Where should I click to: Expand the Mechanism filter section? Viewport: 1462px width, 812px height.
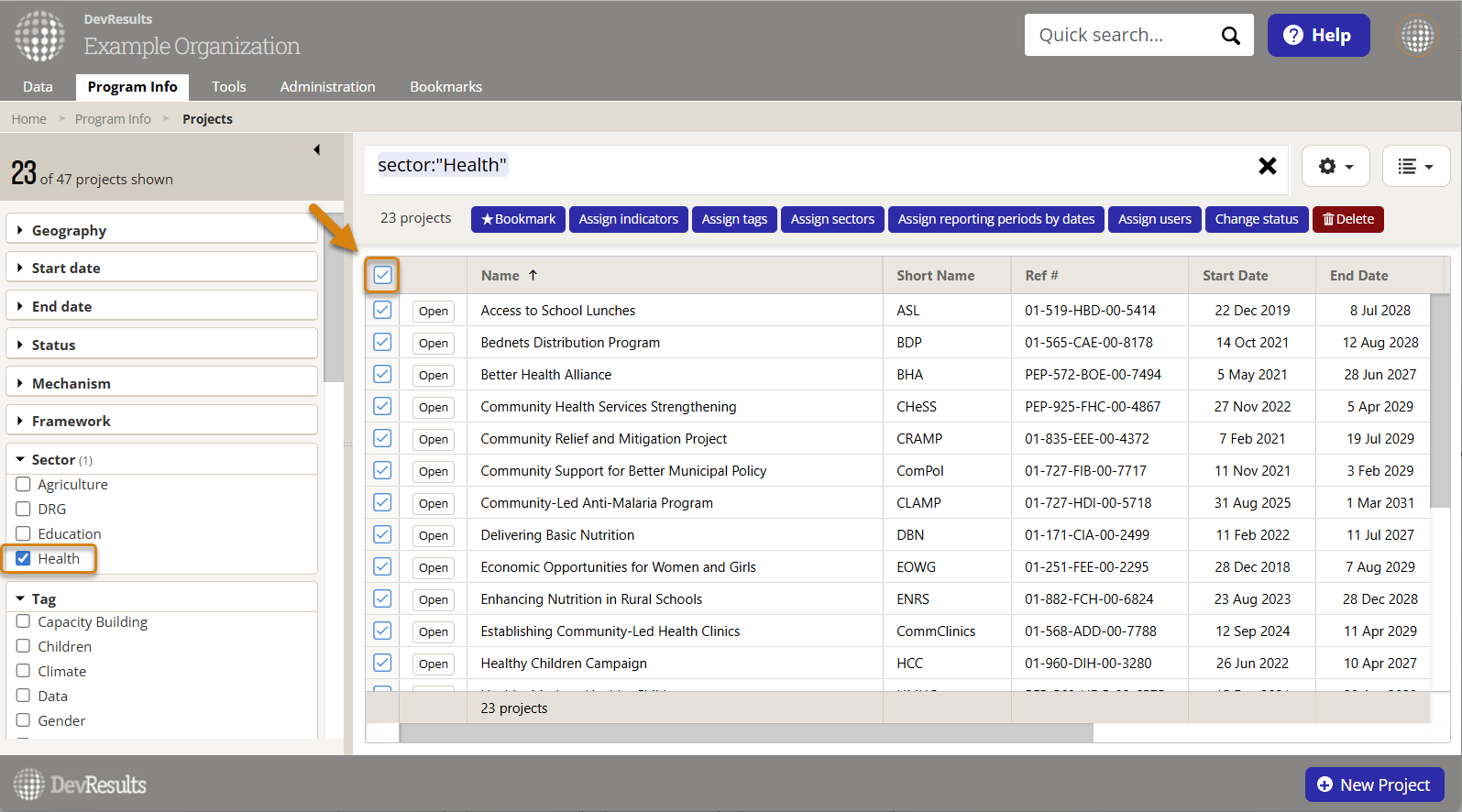(71, 383)
